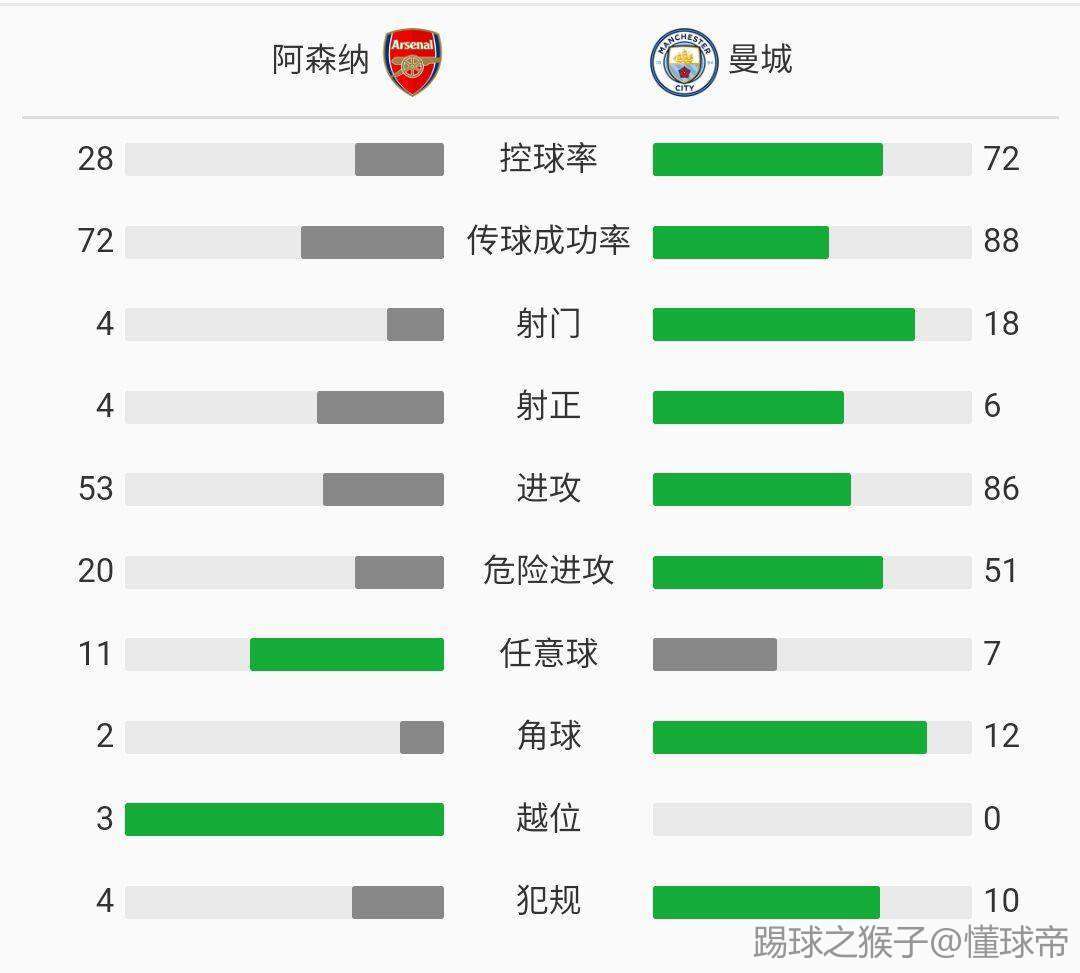This screenshot has height=973, width=1080.
Task: Tap the 危险进攻 stat label
Action: 548,571
